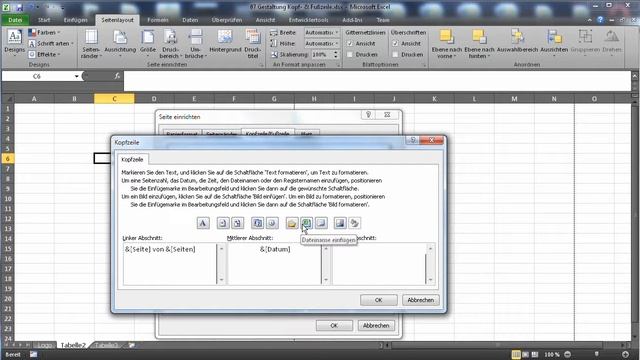Screen dimensions: 640x360
Task: Open Seitenränder margins menu
Action: 91,44
